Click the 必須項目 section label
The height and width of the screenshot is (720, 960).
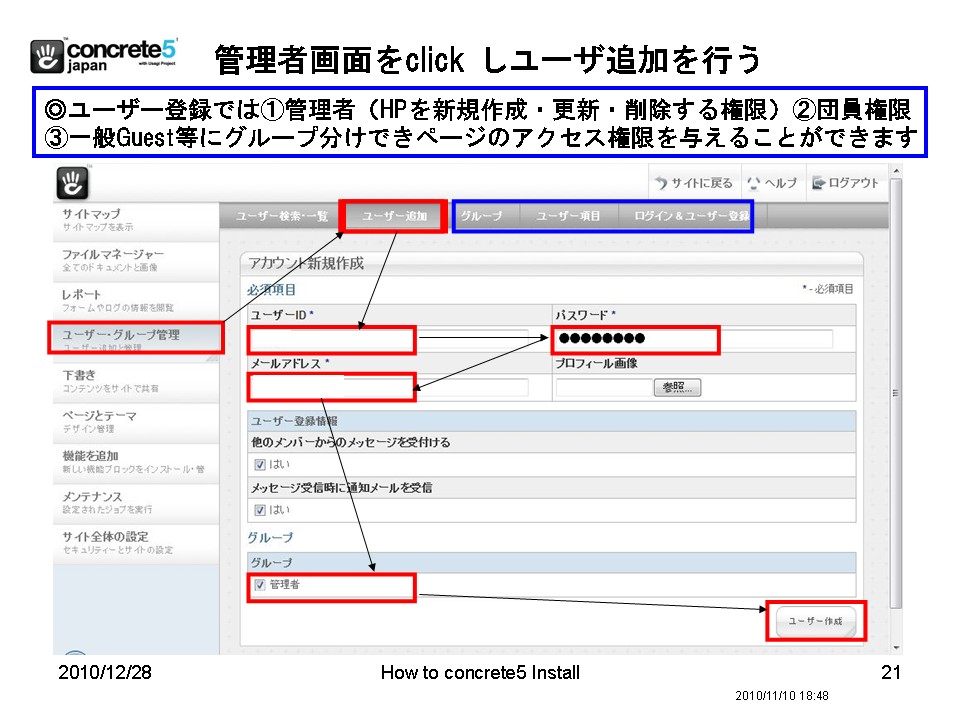coord(271,290)
